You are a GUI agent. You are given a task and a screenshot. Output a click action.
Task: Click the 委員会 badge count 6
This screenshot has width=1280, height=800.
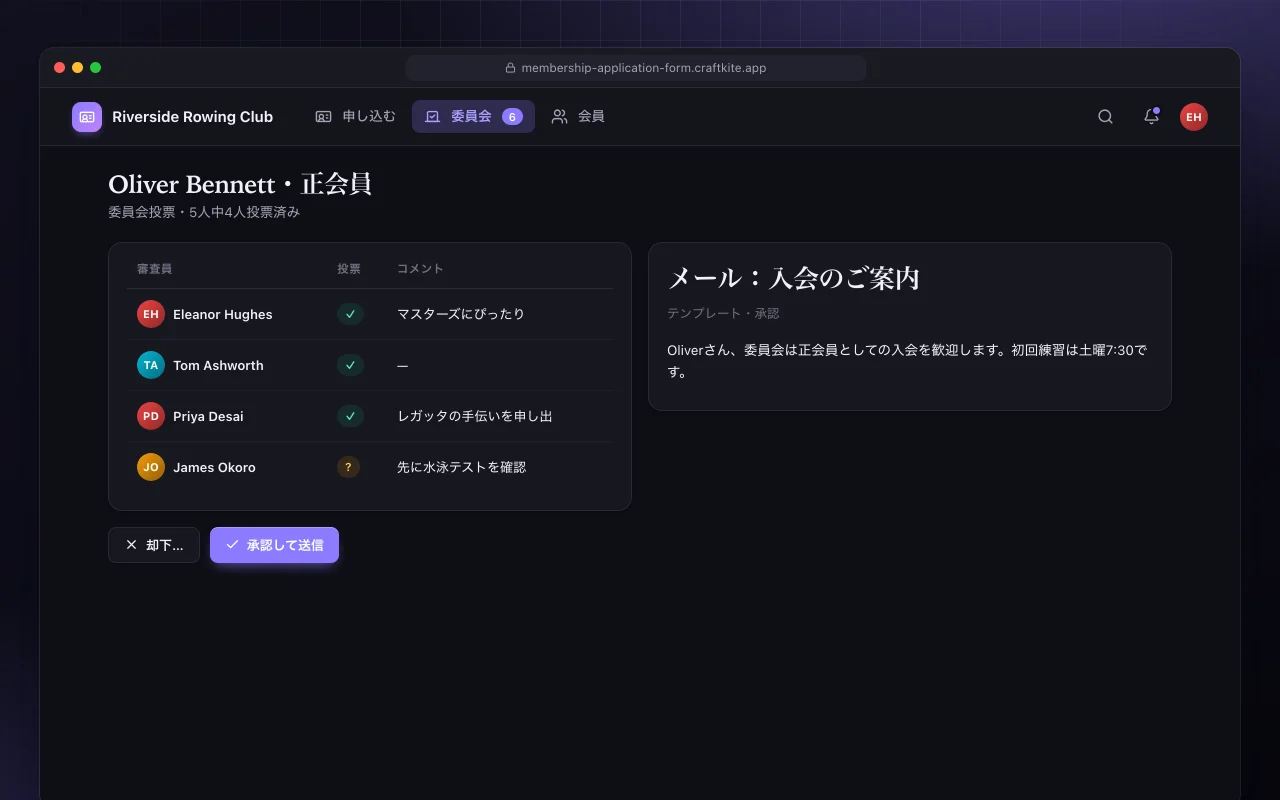(512, 117)
